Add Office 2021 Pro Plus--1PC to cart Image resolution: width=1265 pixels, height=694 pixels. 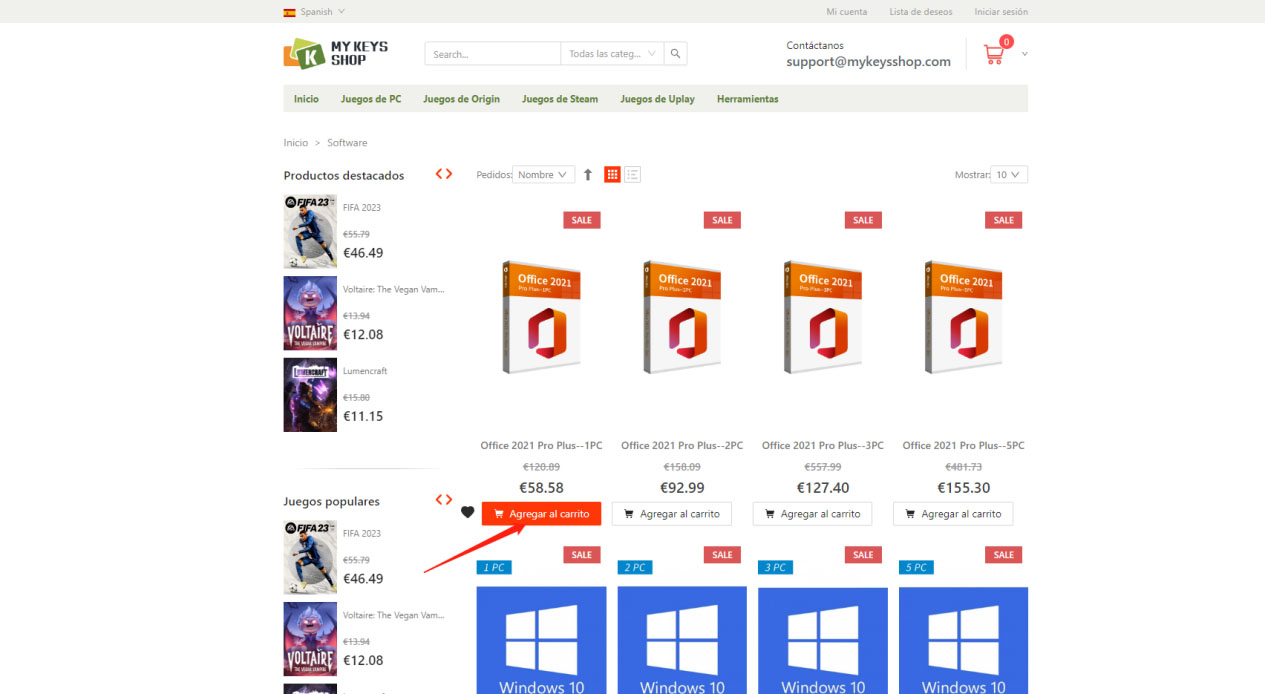click(541, 513)
